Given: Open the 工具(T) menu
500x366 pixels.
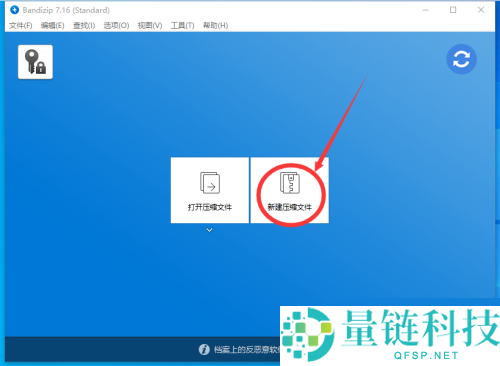Looking at the screenshot, I should point(182,25).
